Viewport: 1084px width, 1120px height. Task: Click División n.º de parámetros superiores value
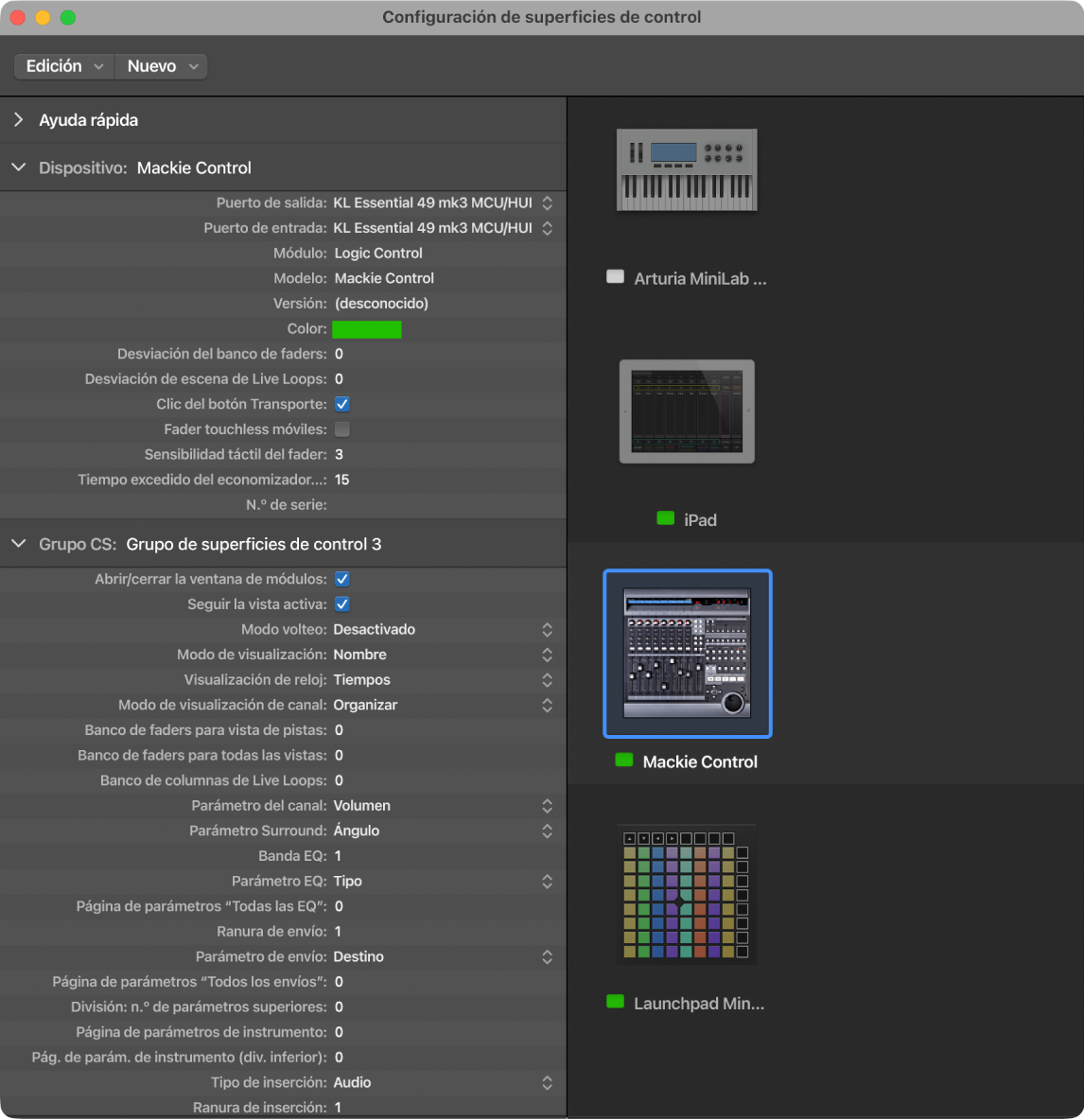click(x=340, y=1007)
